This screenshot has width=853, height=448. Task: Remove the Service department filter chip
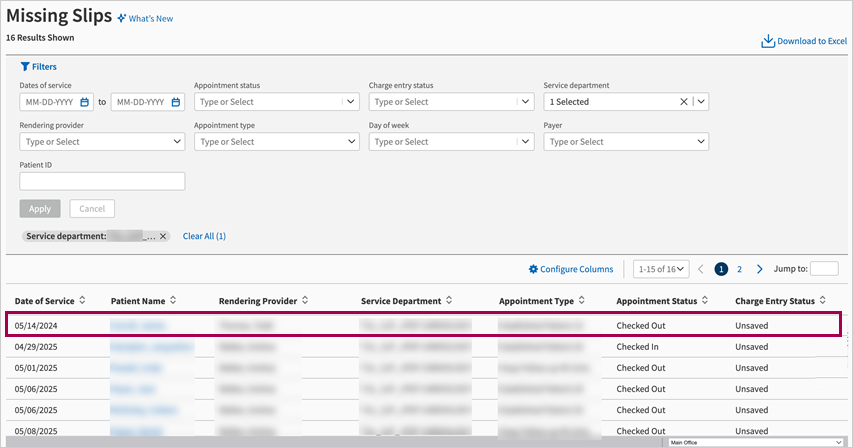[x=163, y=236]
